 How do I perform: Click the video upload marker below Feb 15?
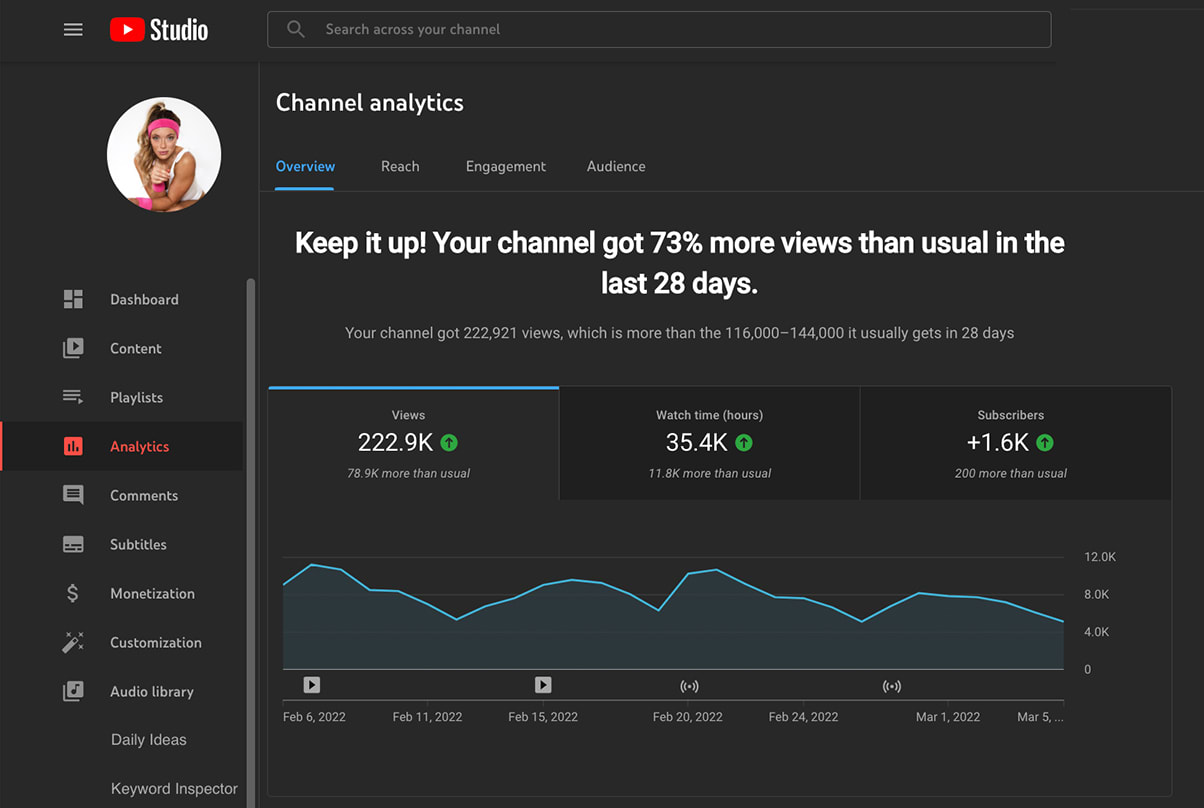pos(543,685)
